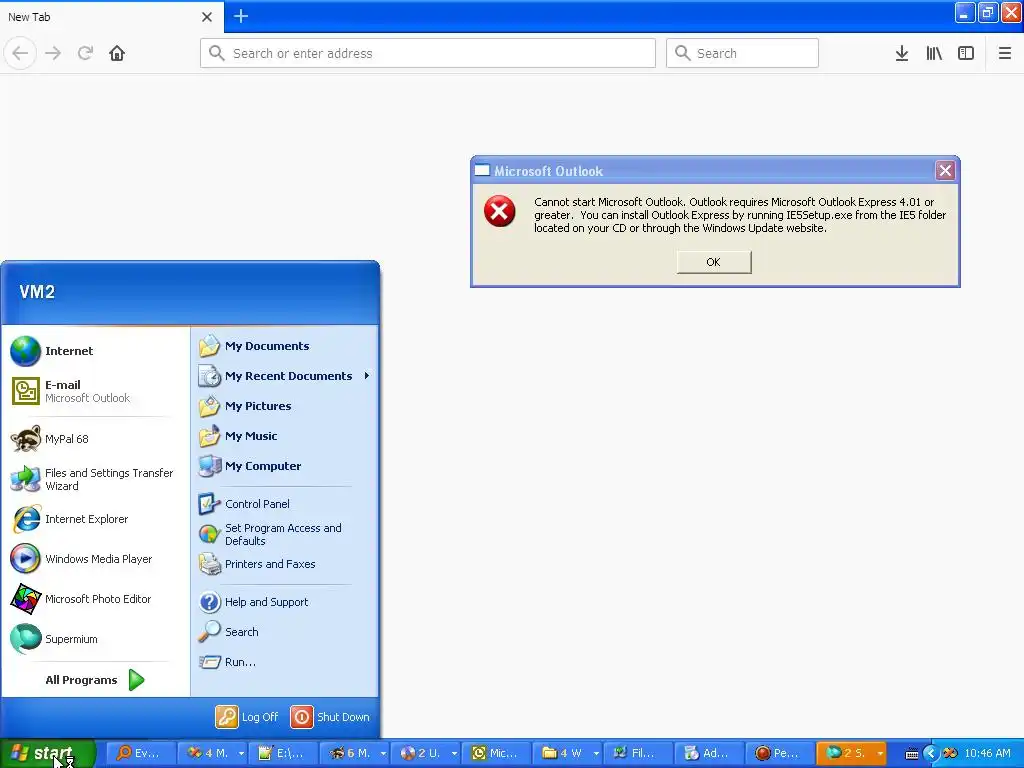Switch to the Pe... taskbar button

click(x=782, y=753)
